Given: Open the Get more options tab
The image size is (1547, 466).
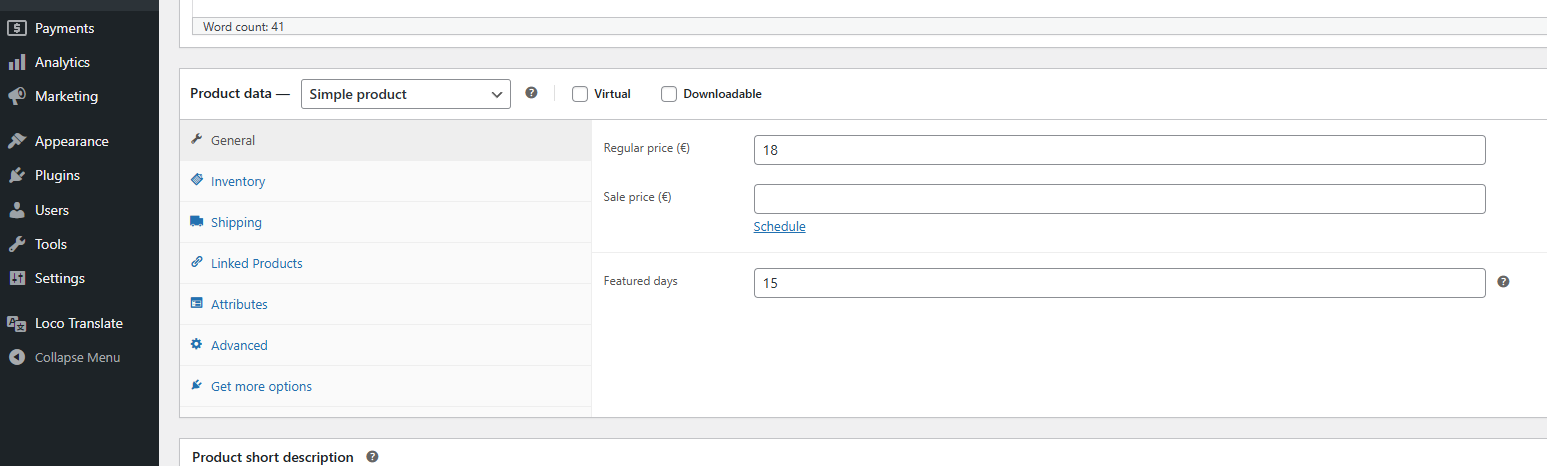Looking at the screenshot, I should pos(385,386).
